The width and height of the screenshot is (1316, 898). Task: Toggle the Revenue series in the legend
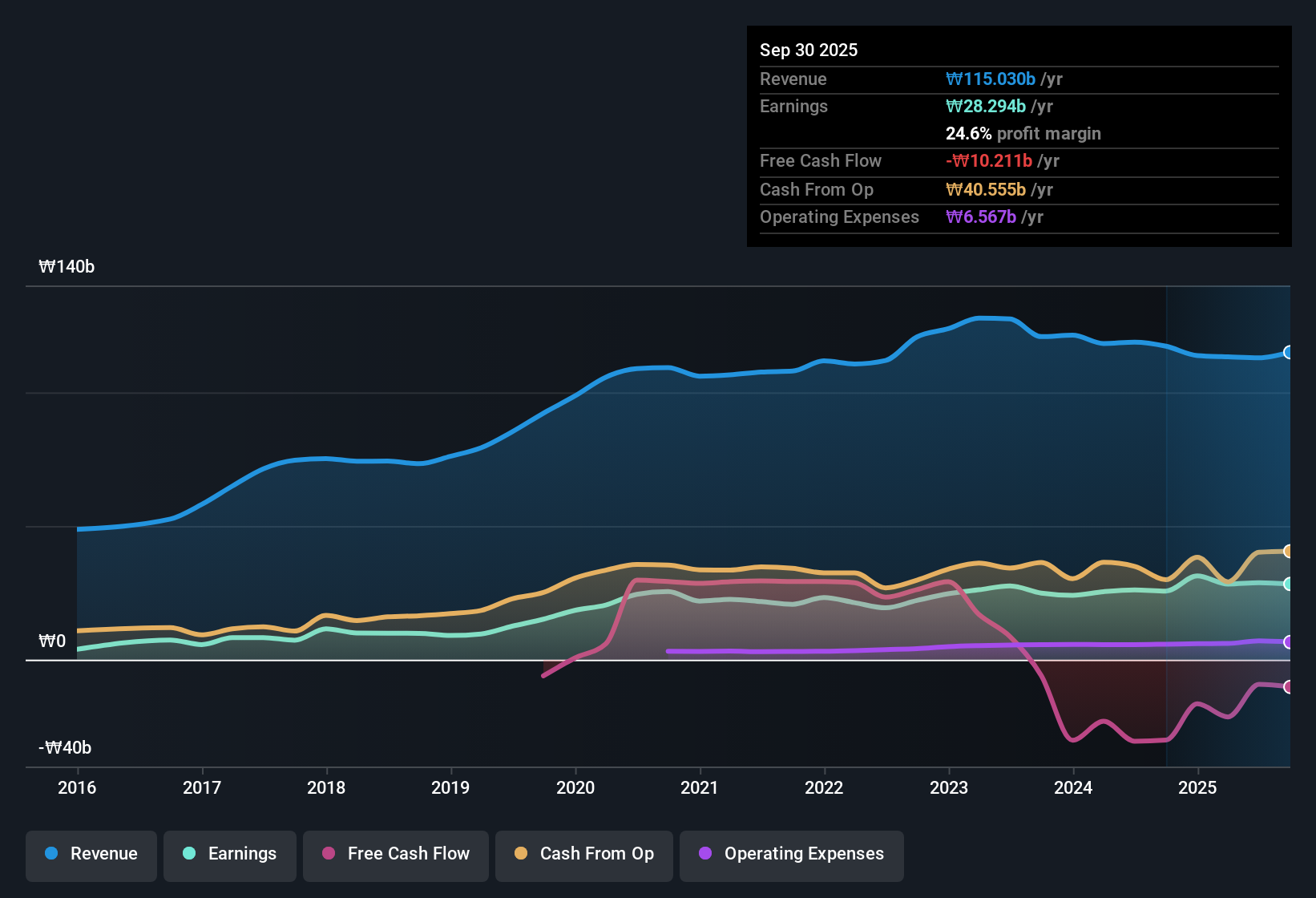[x=91, y=854]
